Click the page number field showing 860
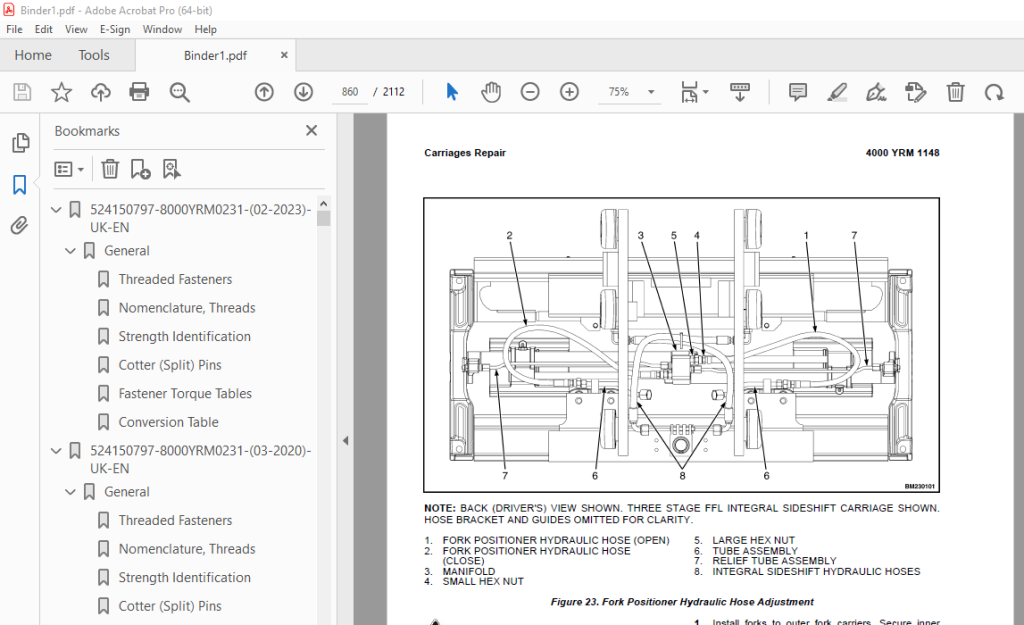1024x625 pixels. (x=350, y=92)
